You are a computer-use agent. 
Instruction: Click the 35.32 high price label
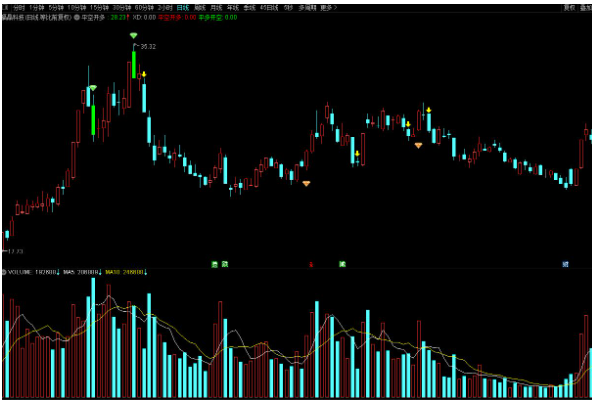point(148,47)
